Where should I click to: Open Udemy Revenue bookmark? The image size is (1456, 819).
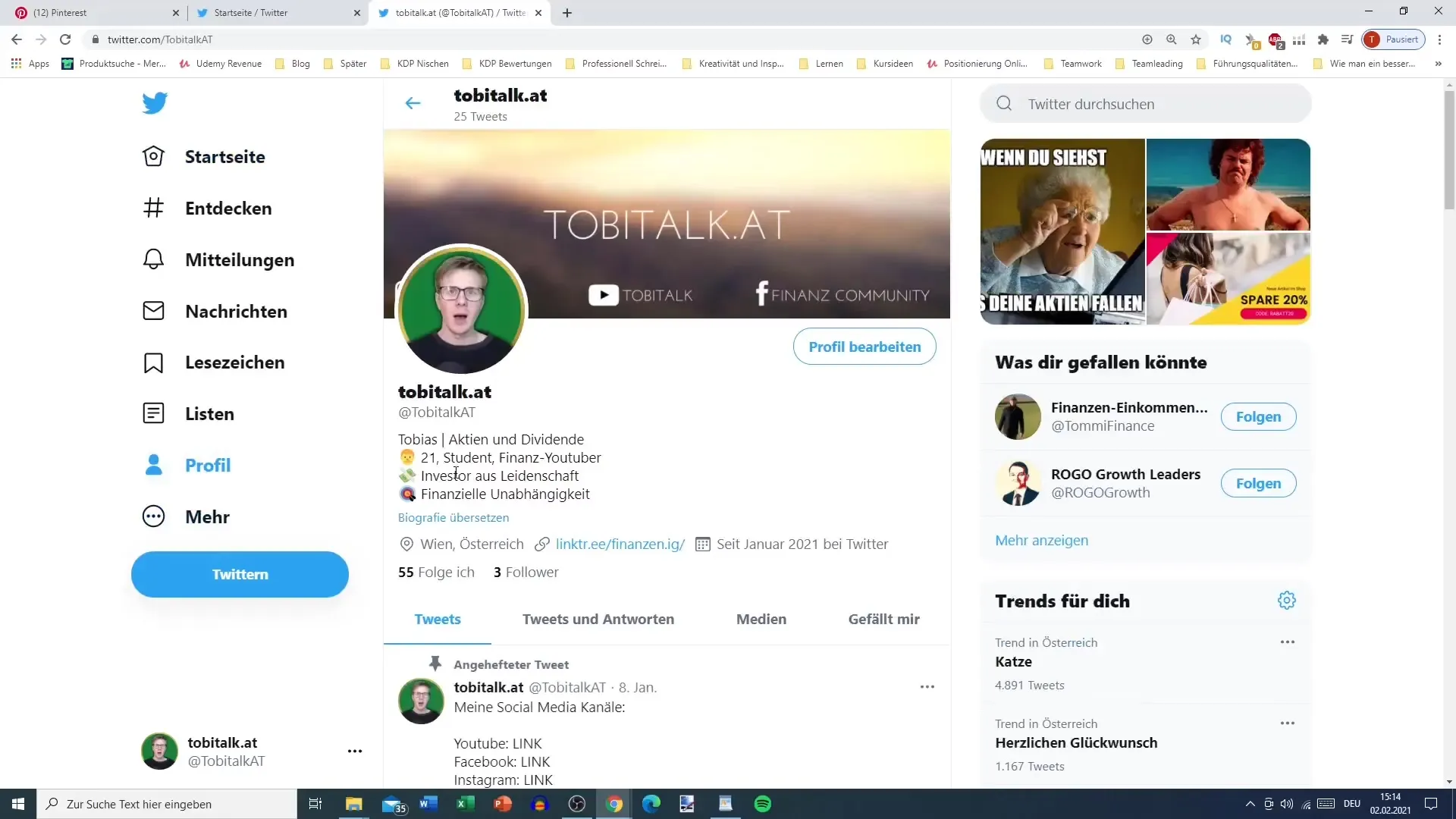[x=221, y=64]
